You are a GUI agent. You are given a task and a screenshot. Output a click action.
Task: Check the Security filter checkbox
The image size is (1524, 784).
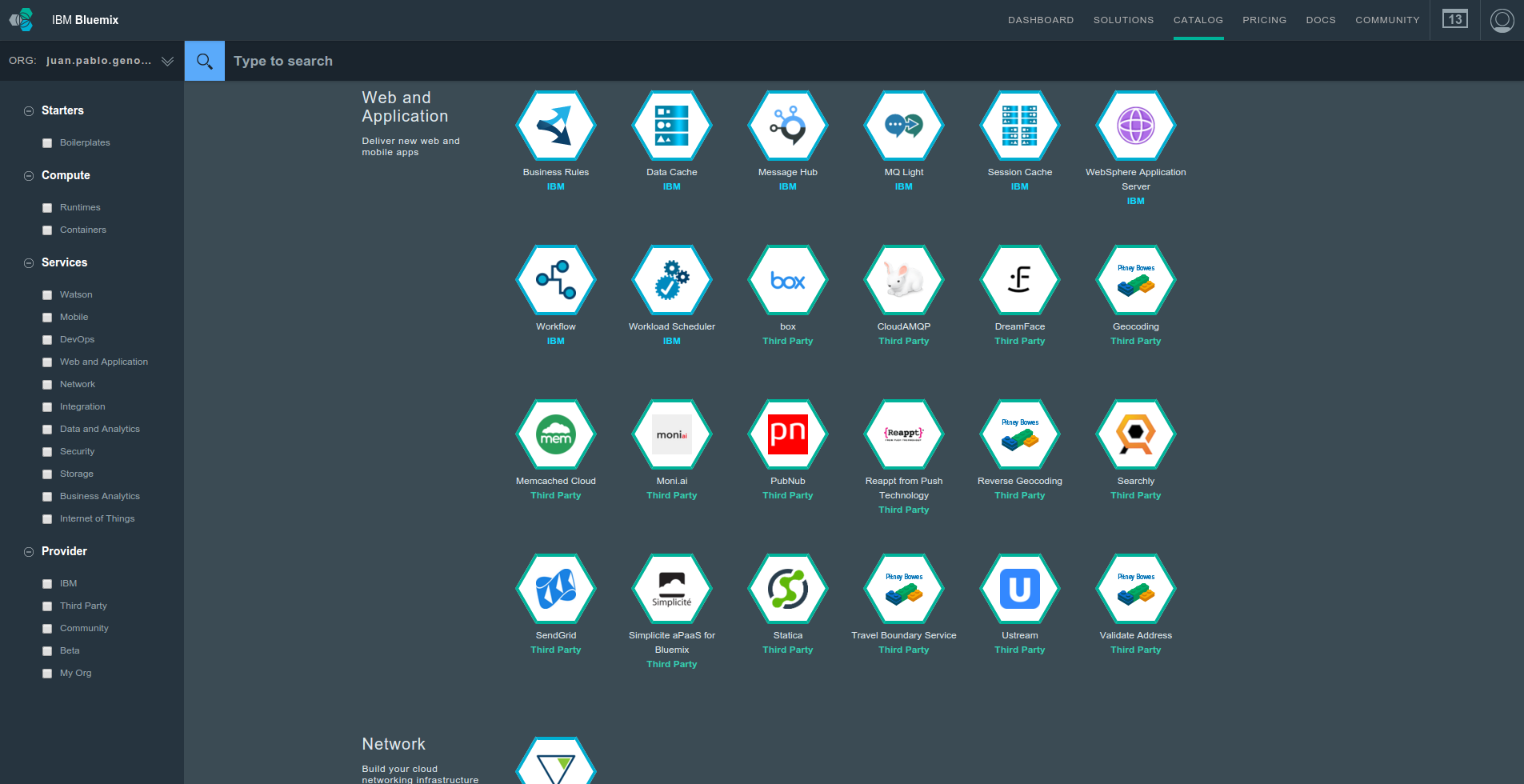pos(47,452)
